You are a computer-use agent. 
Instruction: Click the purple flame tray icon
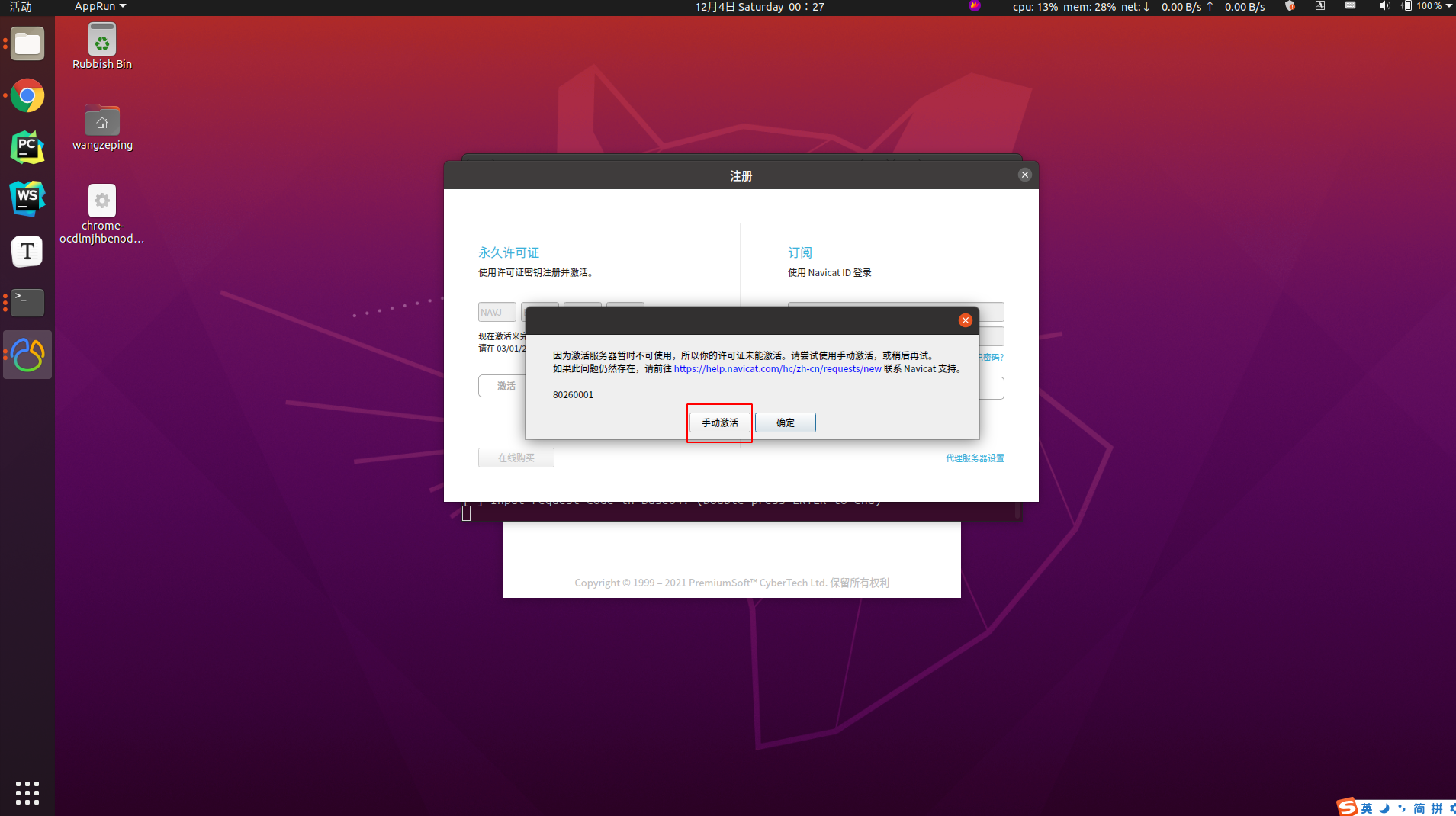974,6
